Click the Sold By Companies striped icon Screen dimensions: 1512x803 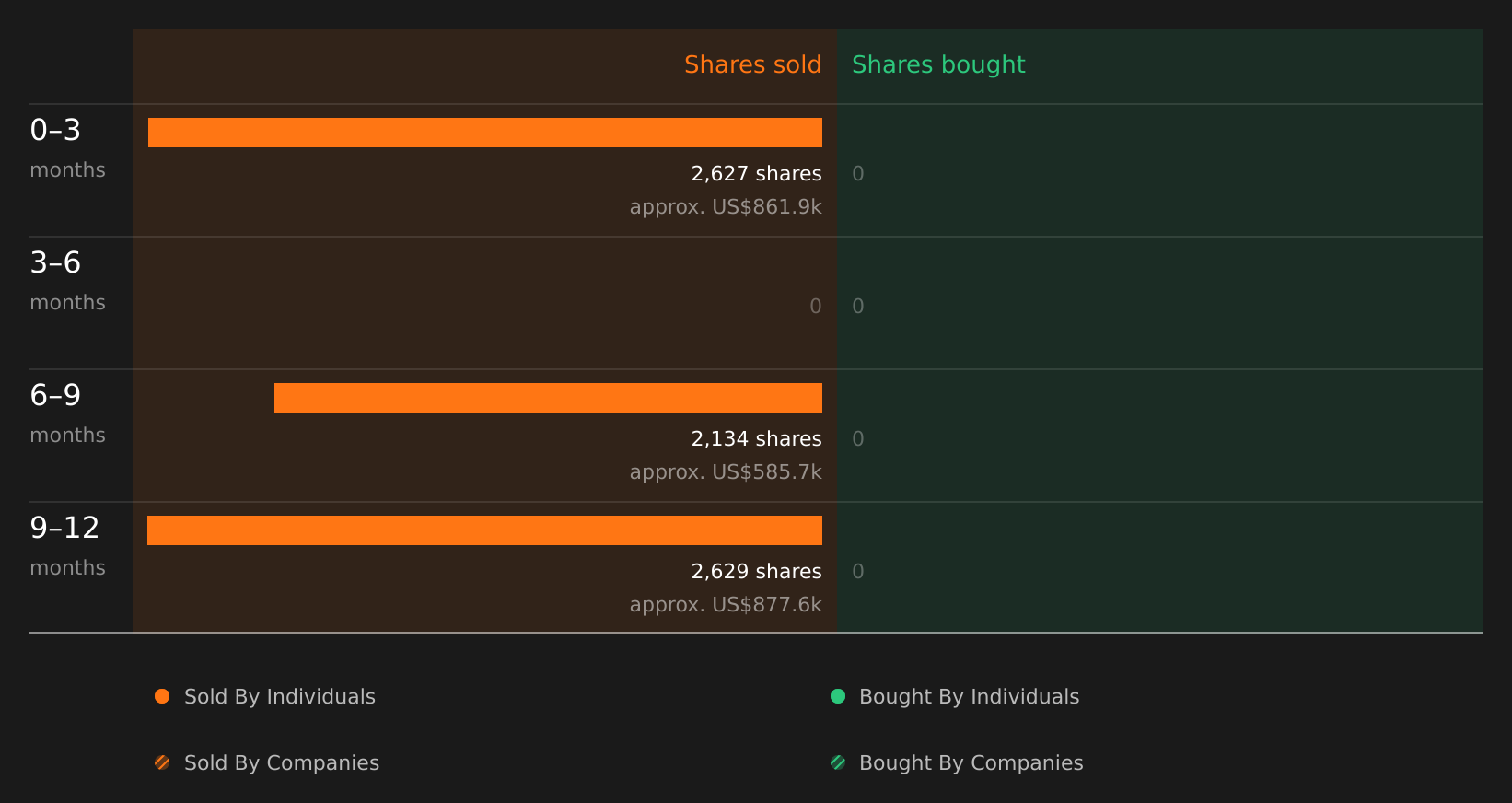point(162,762)
